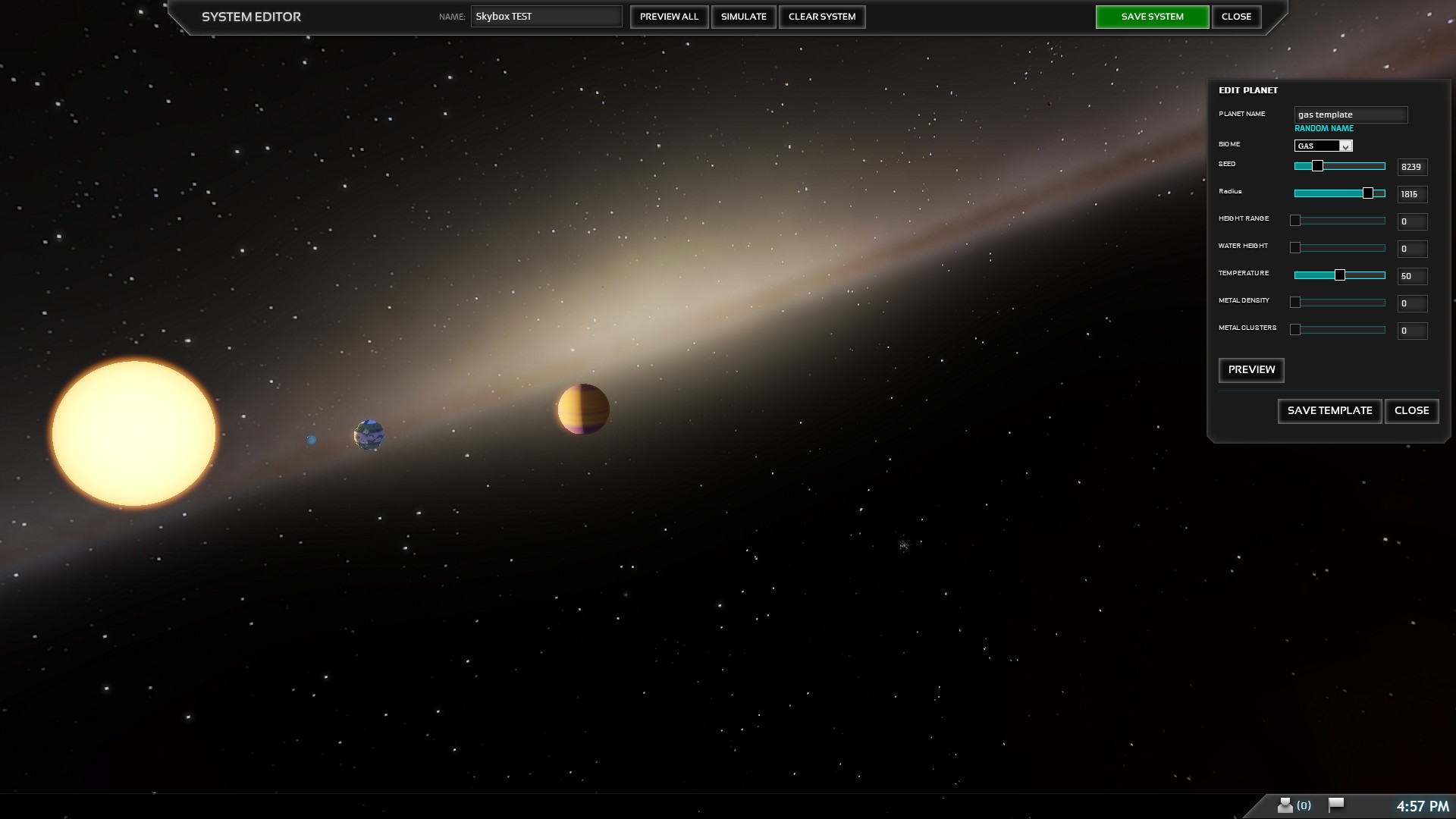Click the 4:57 PM clock
Viewport: 1456px width, 819px height.
(1423, 806)
